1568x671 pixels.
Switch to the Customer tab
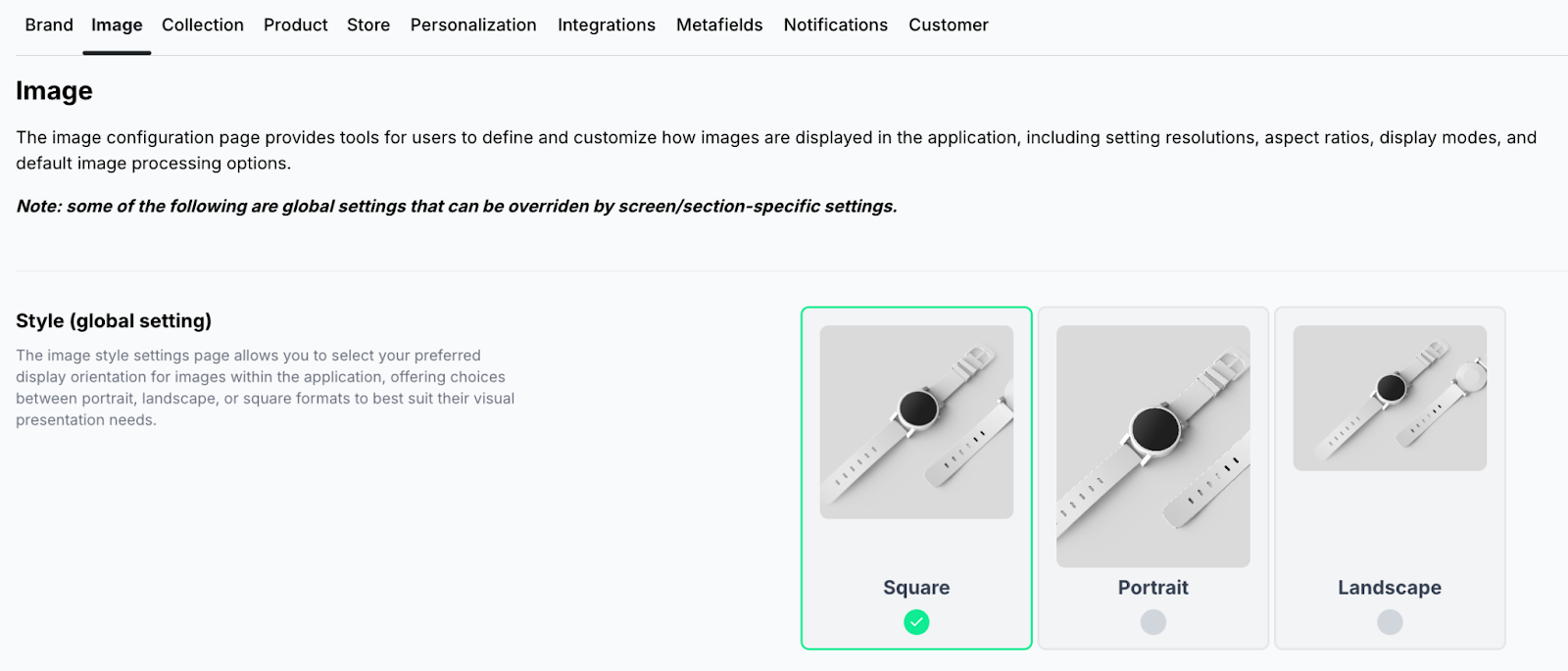[948, 25]
